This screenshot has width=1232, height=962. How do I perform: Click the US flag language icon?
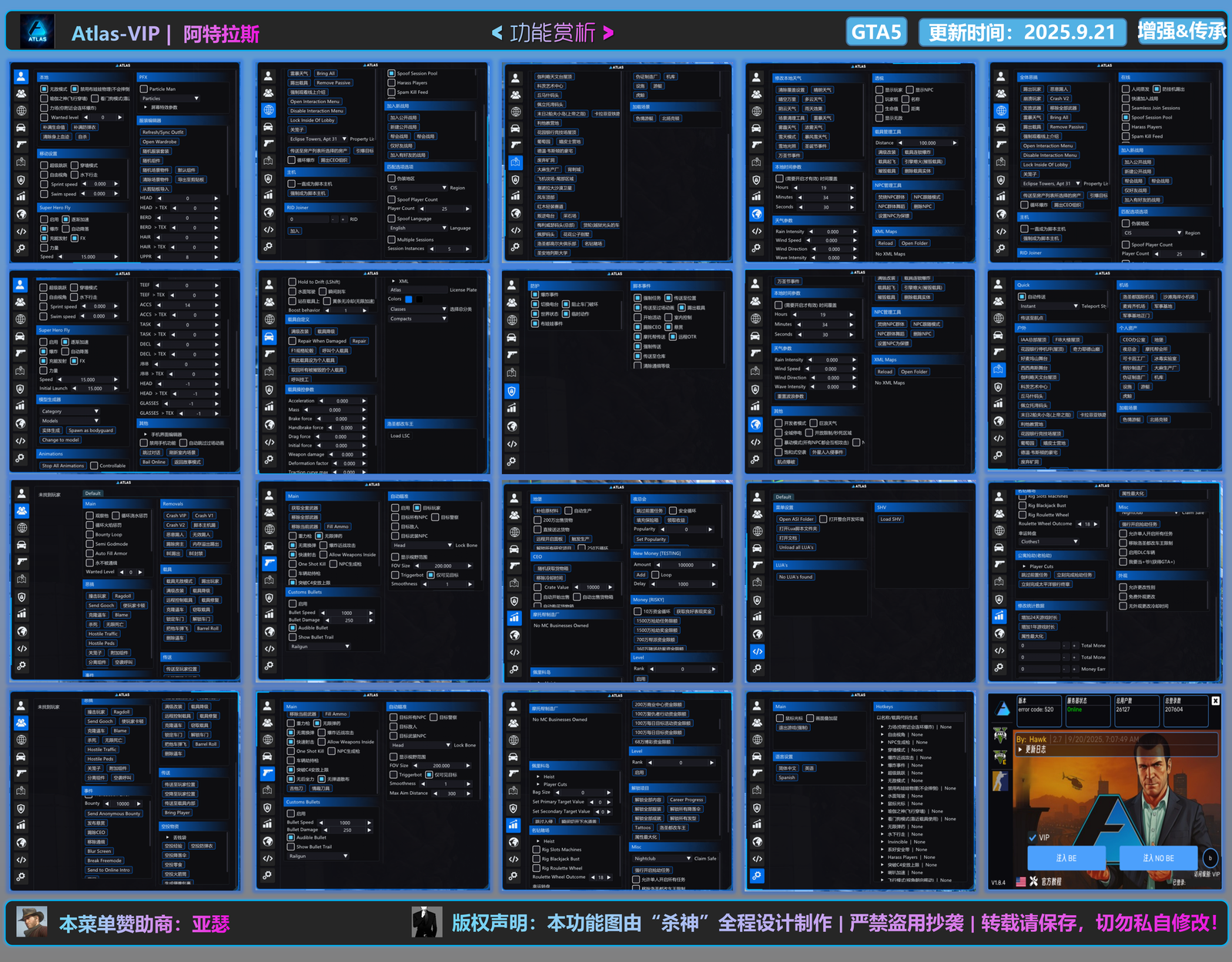(1021, 882)
